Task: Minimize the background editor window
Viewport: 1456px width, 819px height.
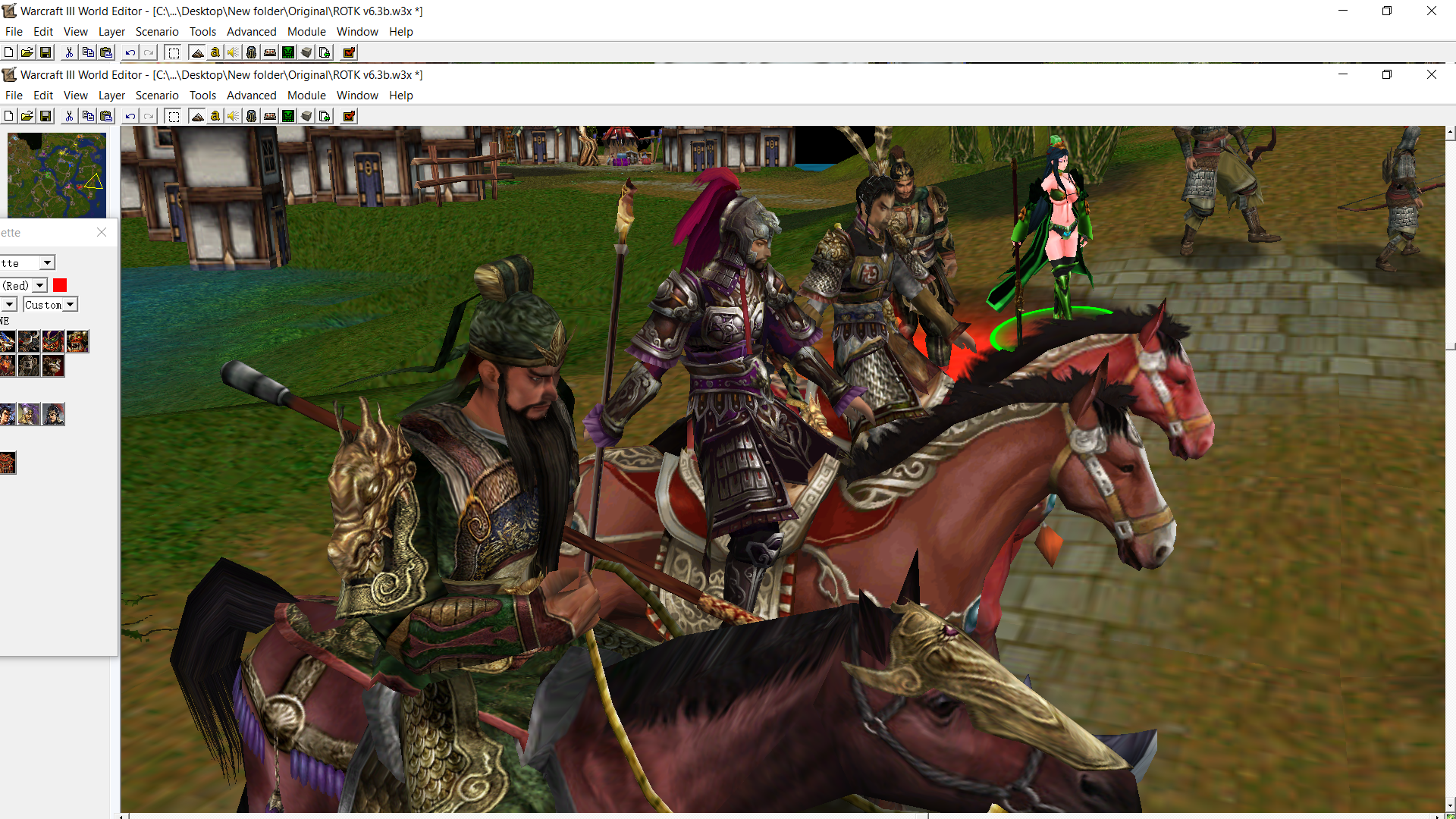Action: tap(1343, 11)
